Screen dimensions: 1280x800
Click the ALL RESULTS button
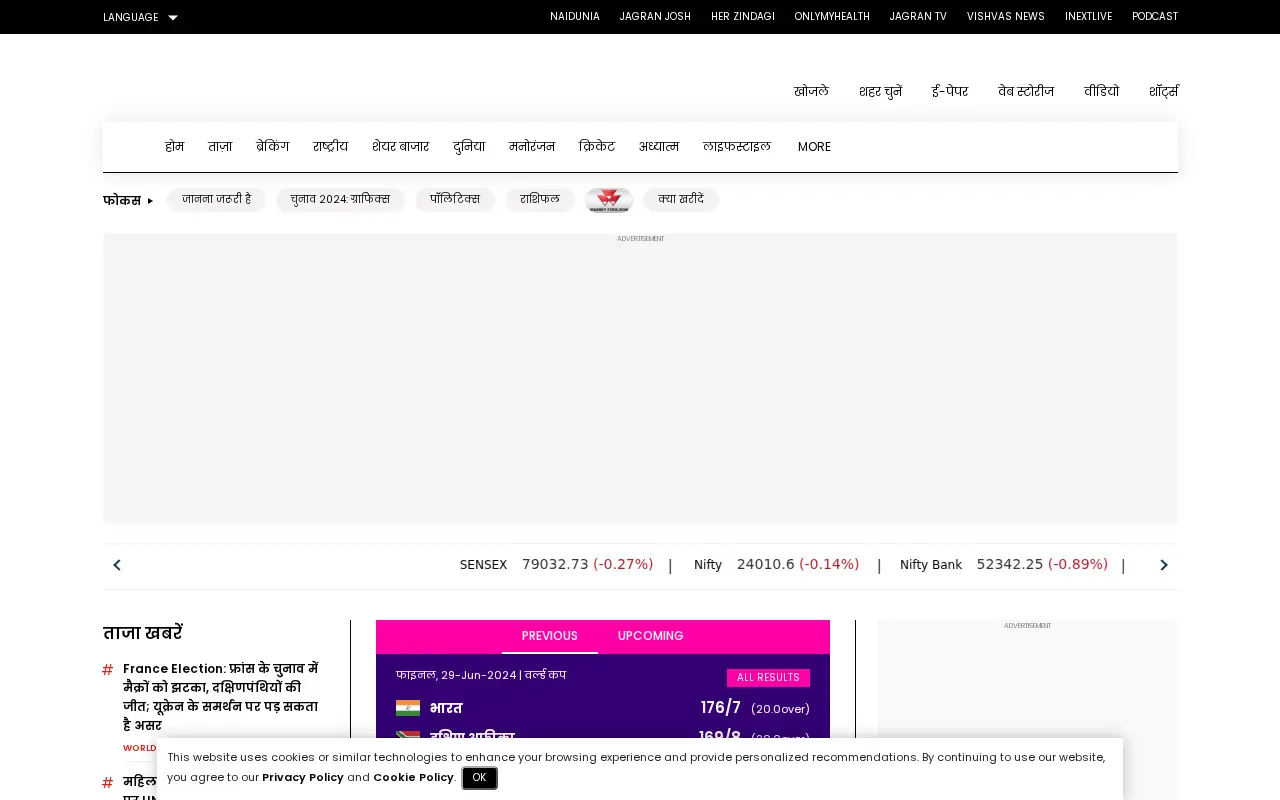(x=768, y=678)
